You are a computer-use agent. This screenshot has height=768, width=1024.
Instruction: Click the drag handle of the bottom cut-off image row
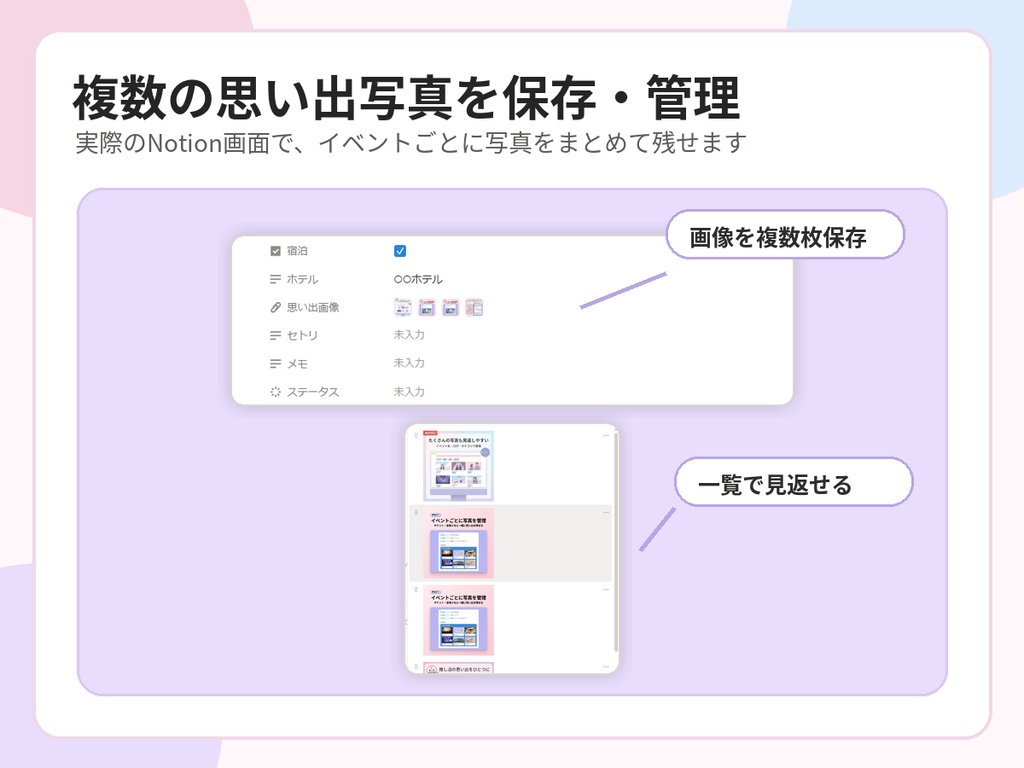pos(417,667)
